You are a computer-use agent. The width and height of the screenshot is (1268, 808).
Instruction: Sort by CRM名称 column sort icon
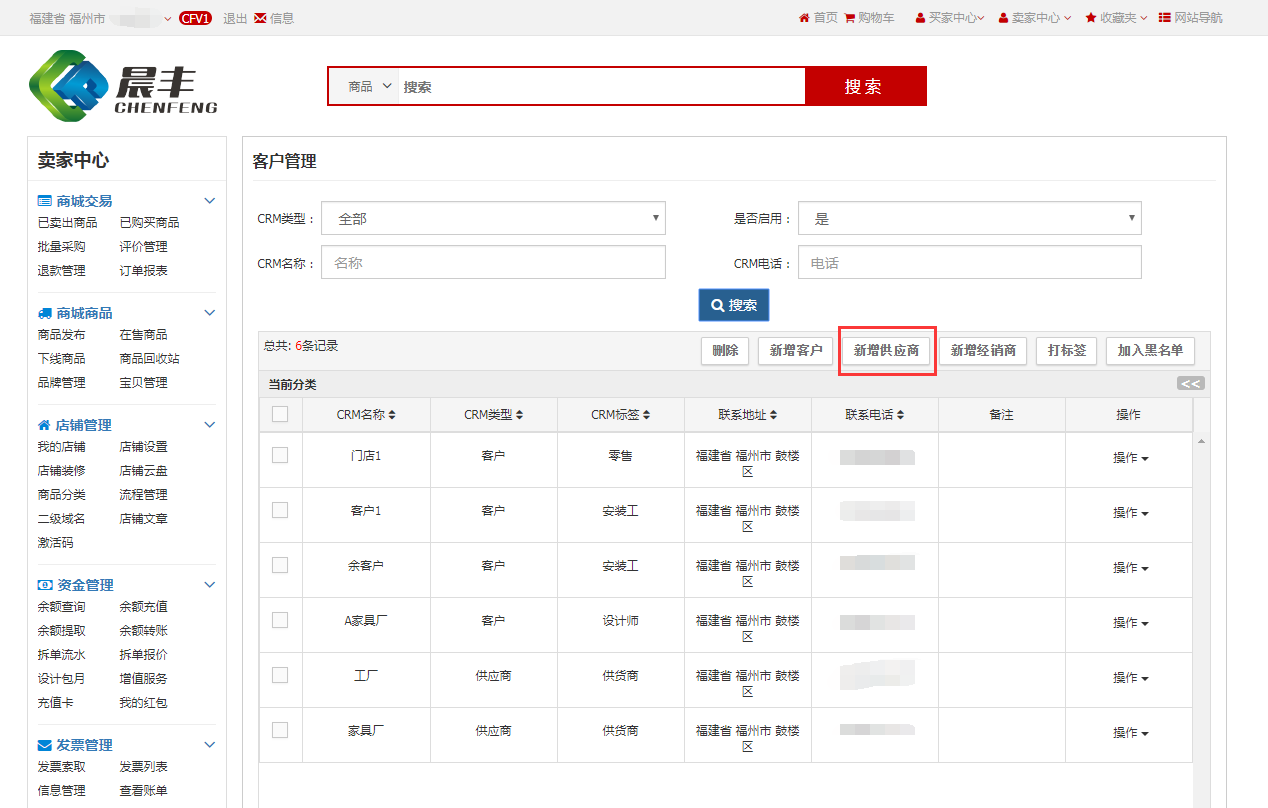coord(392,415)
